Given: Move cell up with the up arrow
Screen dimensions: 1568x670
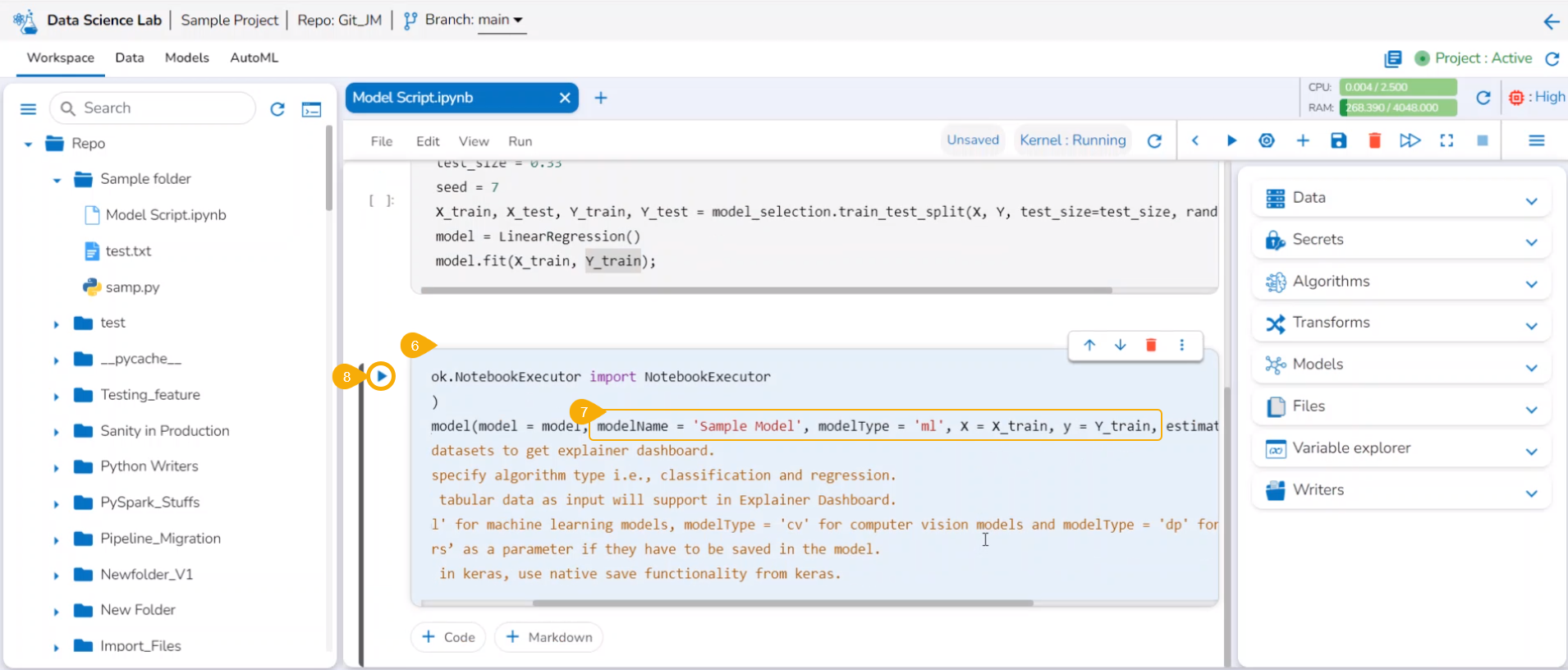Looking at the screenshot, I should coord(1089,345).
